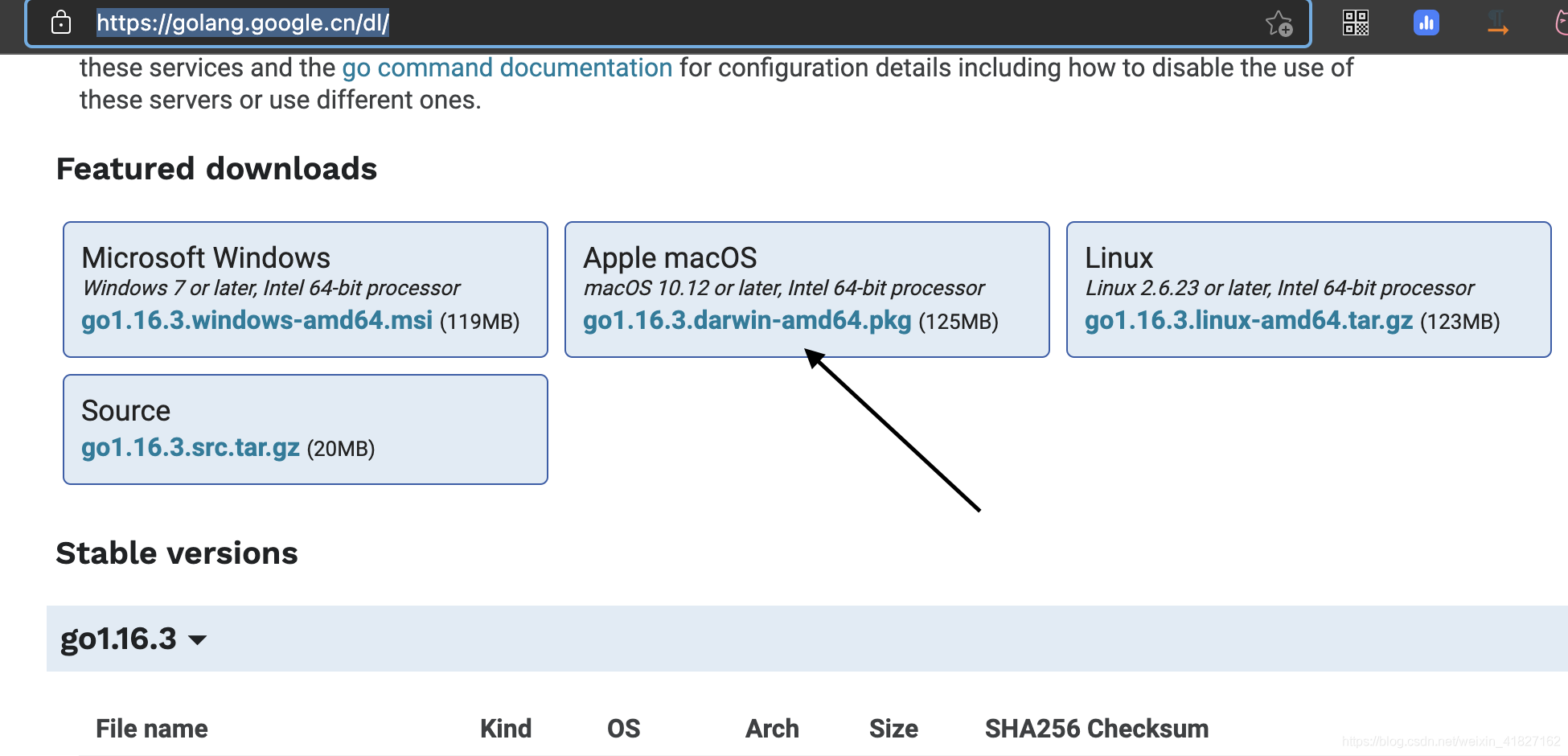Viewport: 1568px width, 756px height.
Task: Open the go command documentation link
Action: (507, 68)
